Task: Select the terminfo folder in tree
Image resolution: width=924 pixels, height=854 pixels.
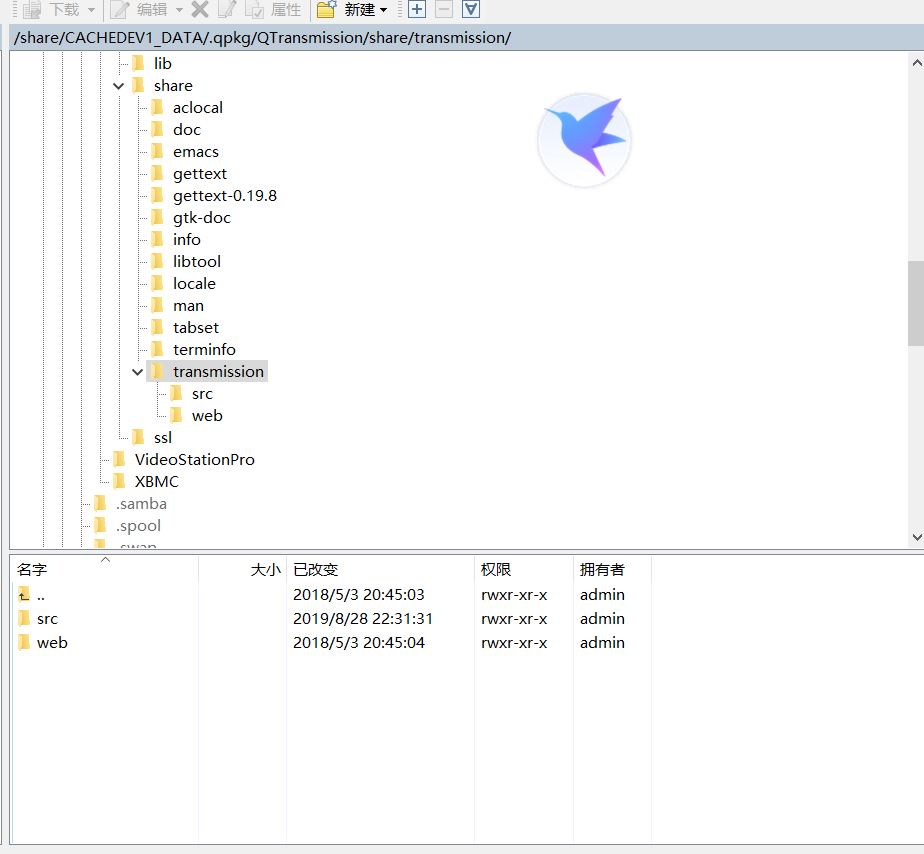Action: tap(204, 350)
